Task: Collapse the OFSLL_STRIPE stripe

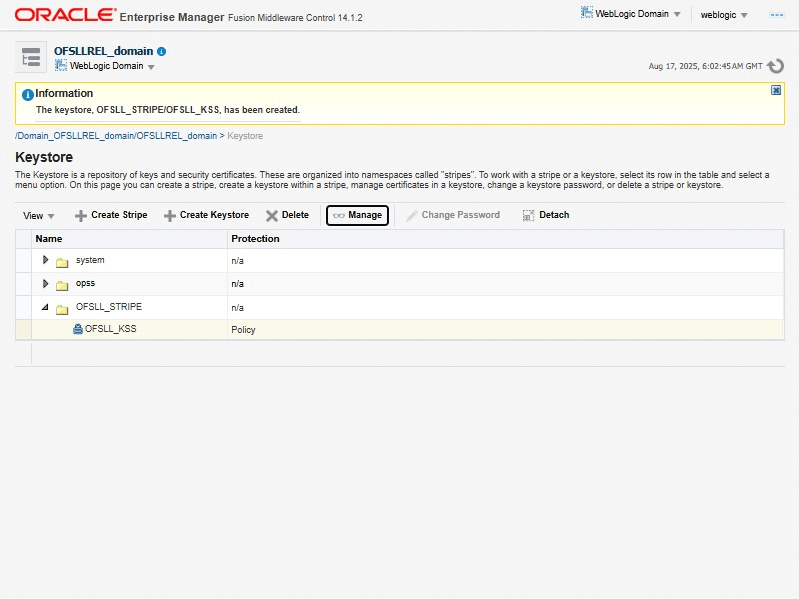Action: tap(45, 307)
